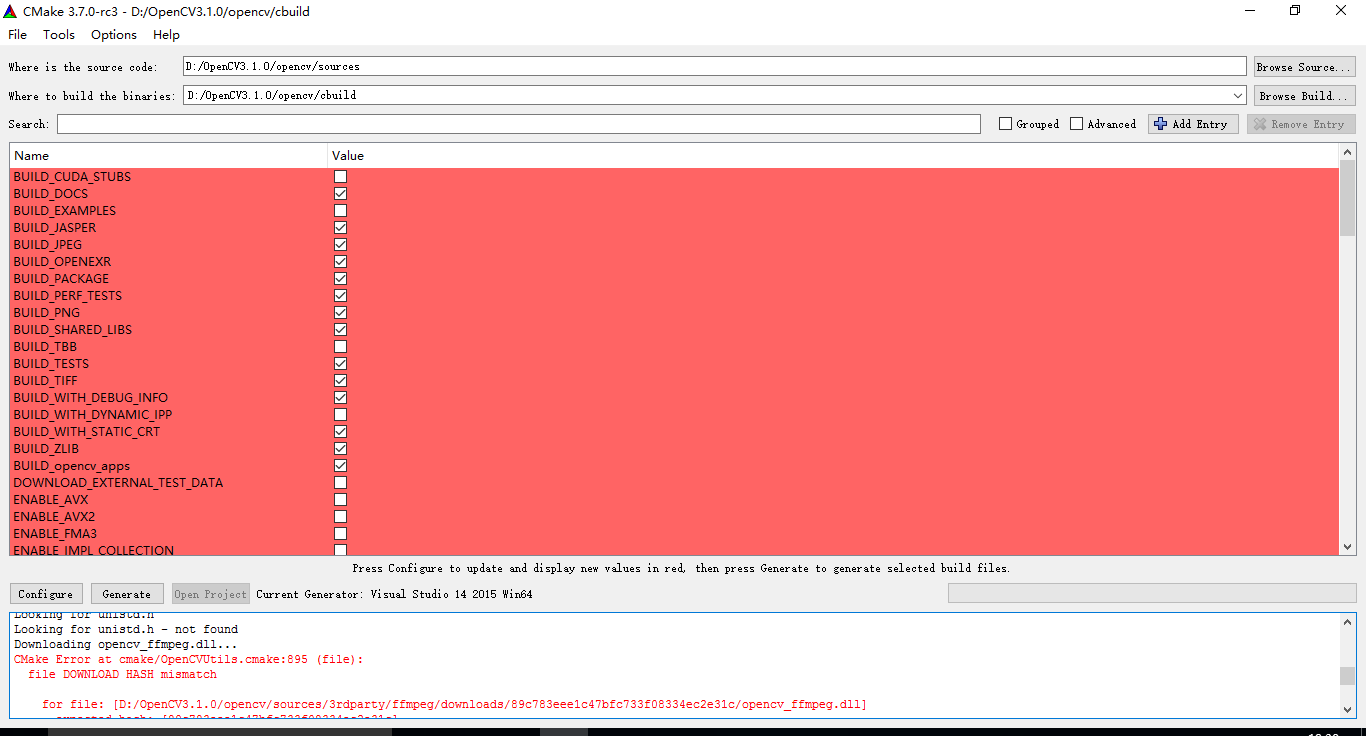
Task: Enable the Grouped checkbox
Action: 1005,124
